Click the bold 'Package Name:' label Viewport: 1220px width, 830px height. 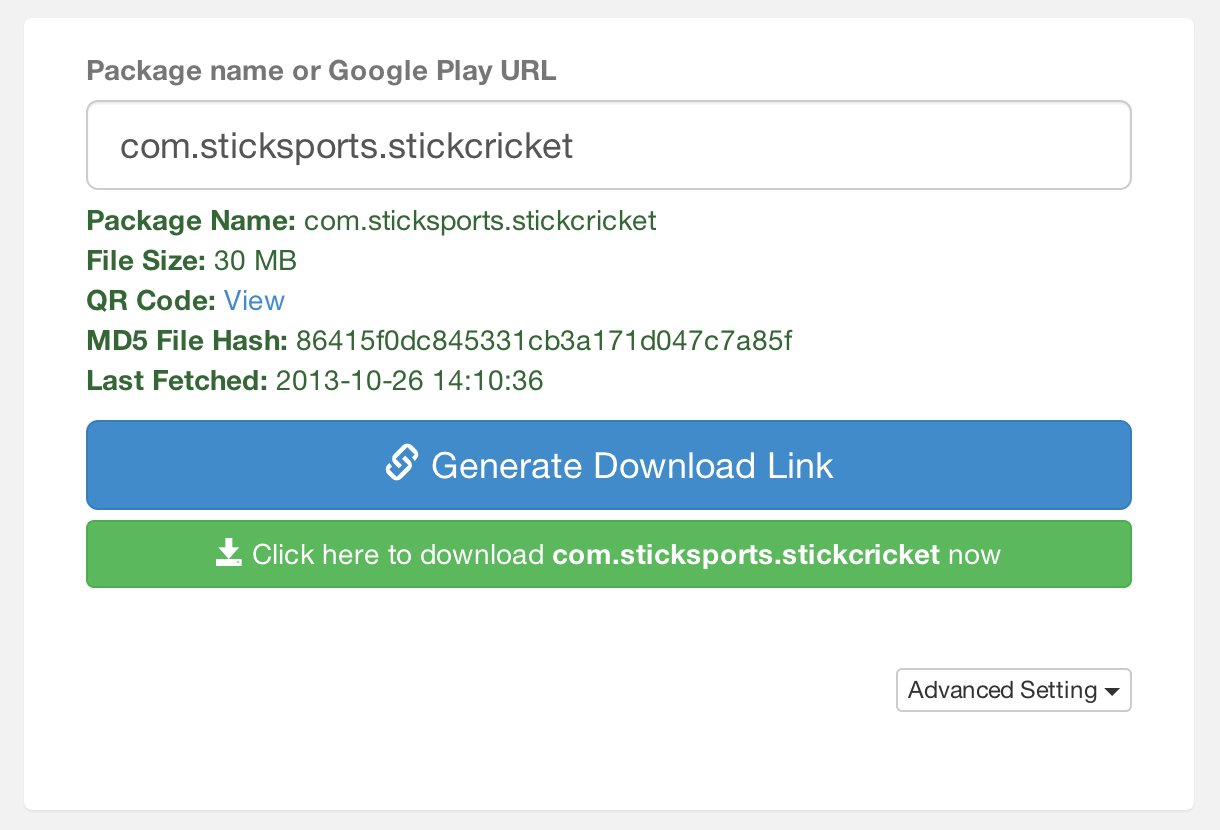(191, 221)
